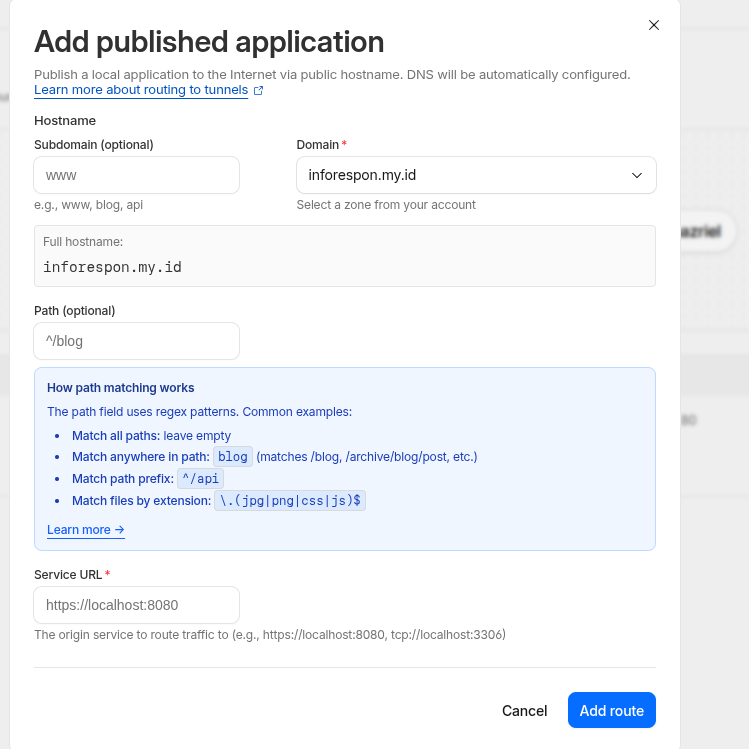Focus the Service URL input field
Viewport: 749px width, 749px height.
point(137,605)
